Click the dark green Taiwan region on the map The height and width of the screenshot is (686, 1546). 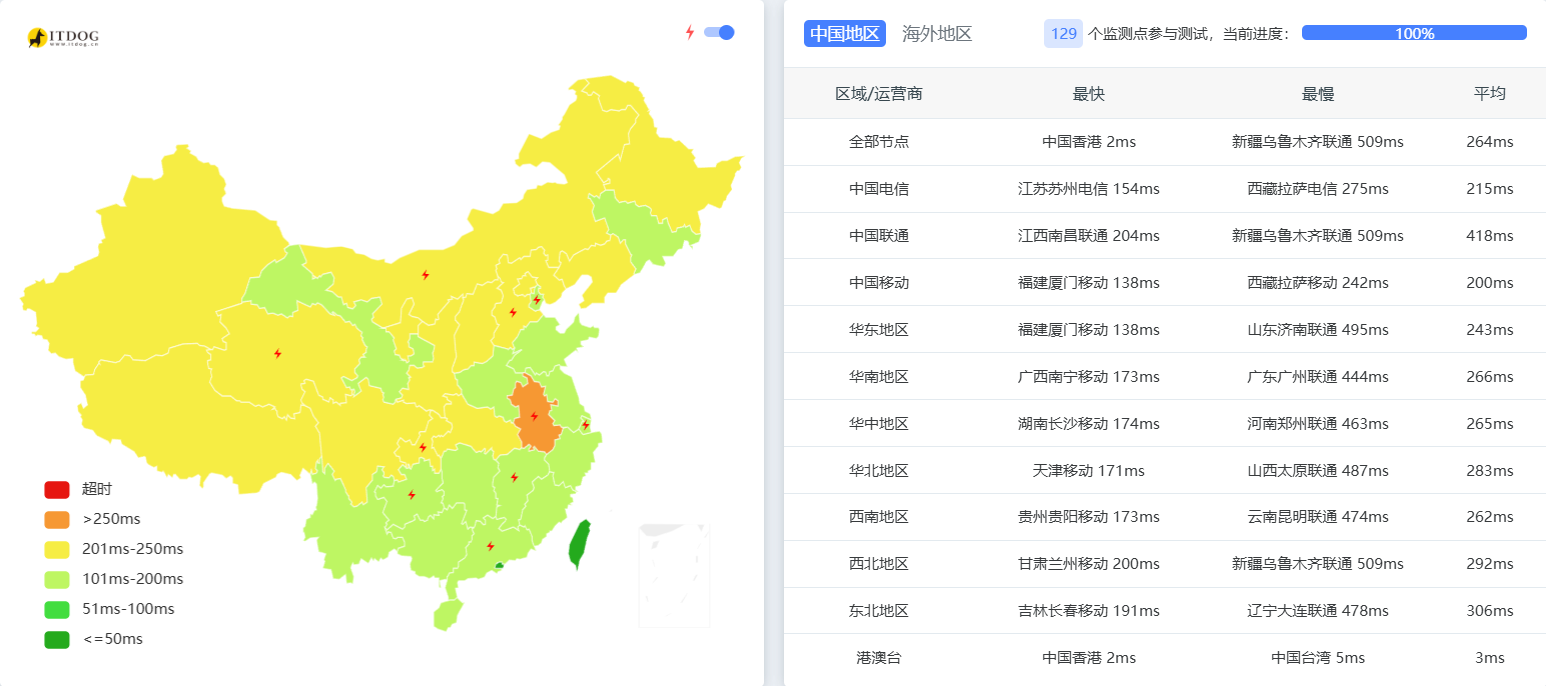click(x=579, y=543)
